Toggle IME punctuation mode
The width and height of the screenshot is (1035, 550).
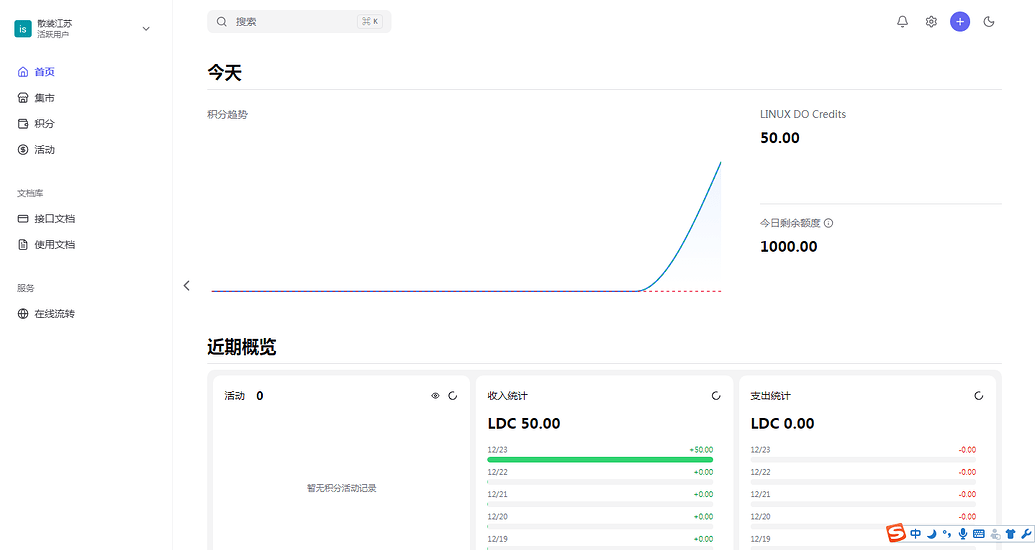point(947,533)
